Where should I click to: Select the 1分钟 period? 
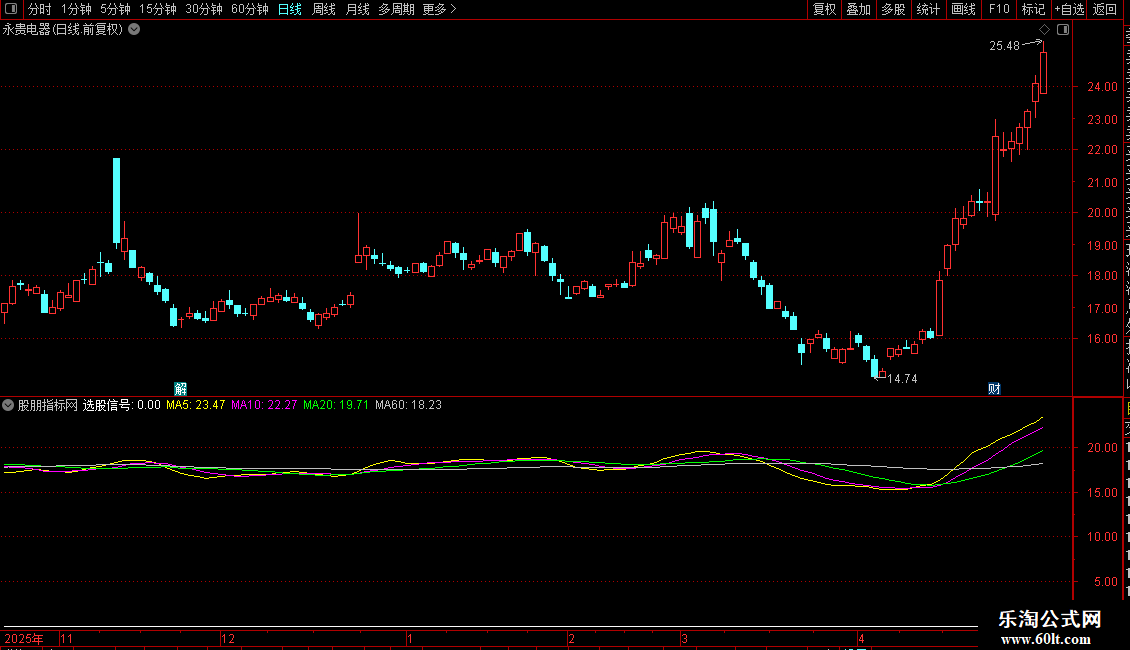coord(76,9)
